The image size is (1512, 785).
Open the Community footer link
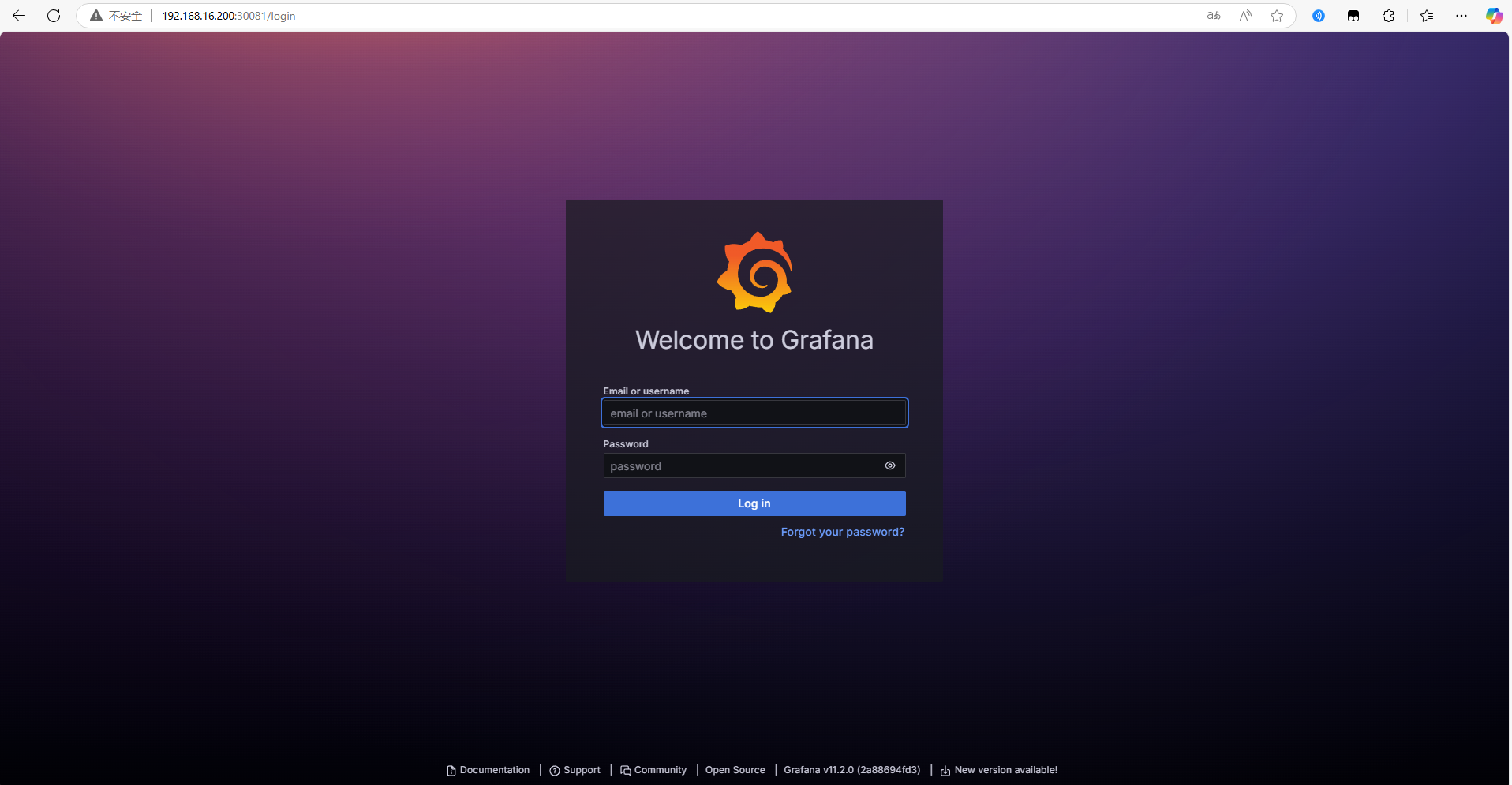pyautogui.click(x=653, y=770)
